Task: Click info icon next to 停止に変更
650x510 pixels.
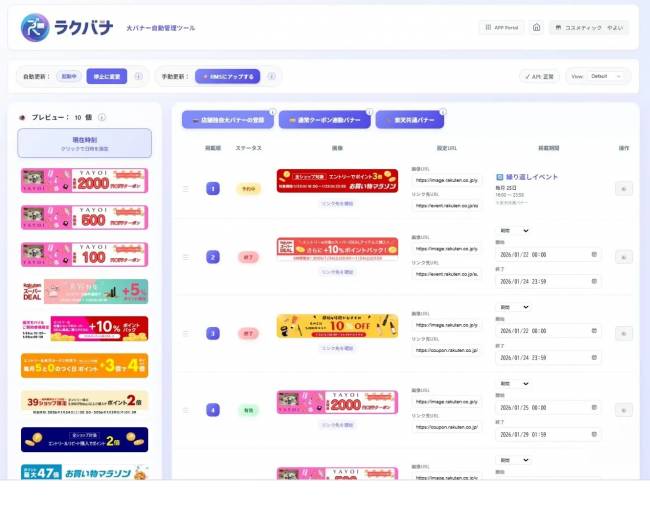Action: pyautogui.click(x=138, y=76)
